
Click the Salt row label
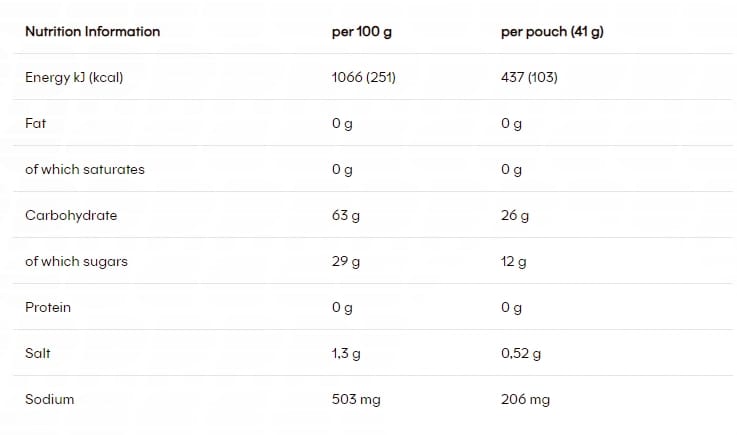pyautogui.click(x=38, y=353)
